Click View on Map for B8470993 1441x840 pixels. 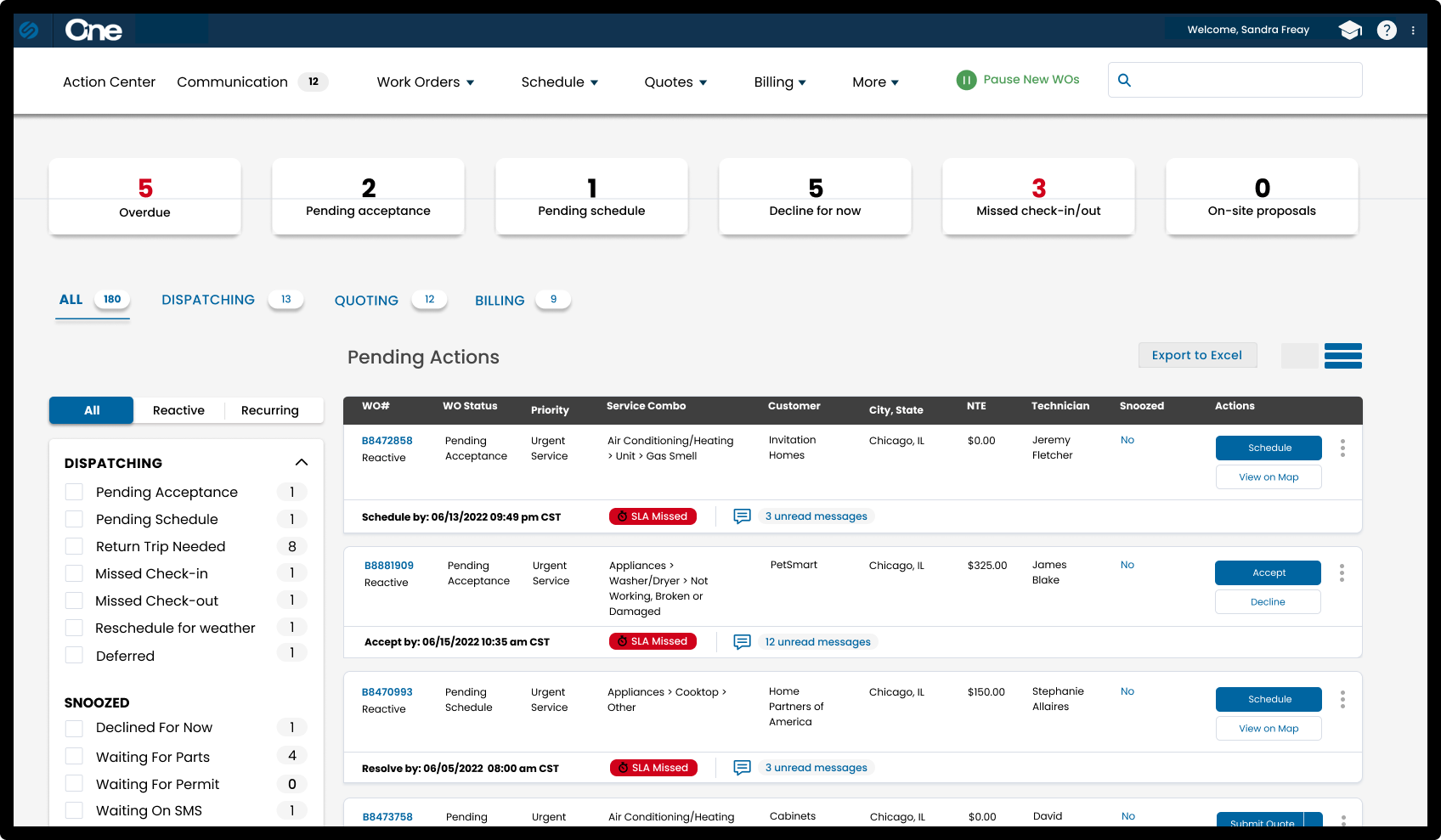click(x=1269, y=729)
